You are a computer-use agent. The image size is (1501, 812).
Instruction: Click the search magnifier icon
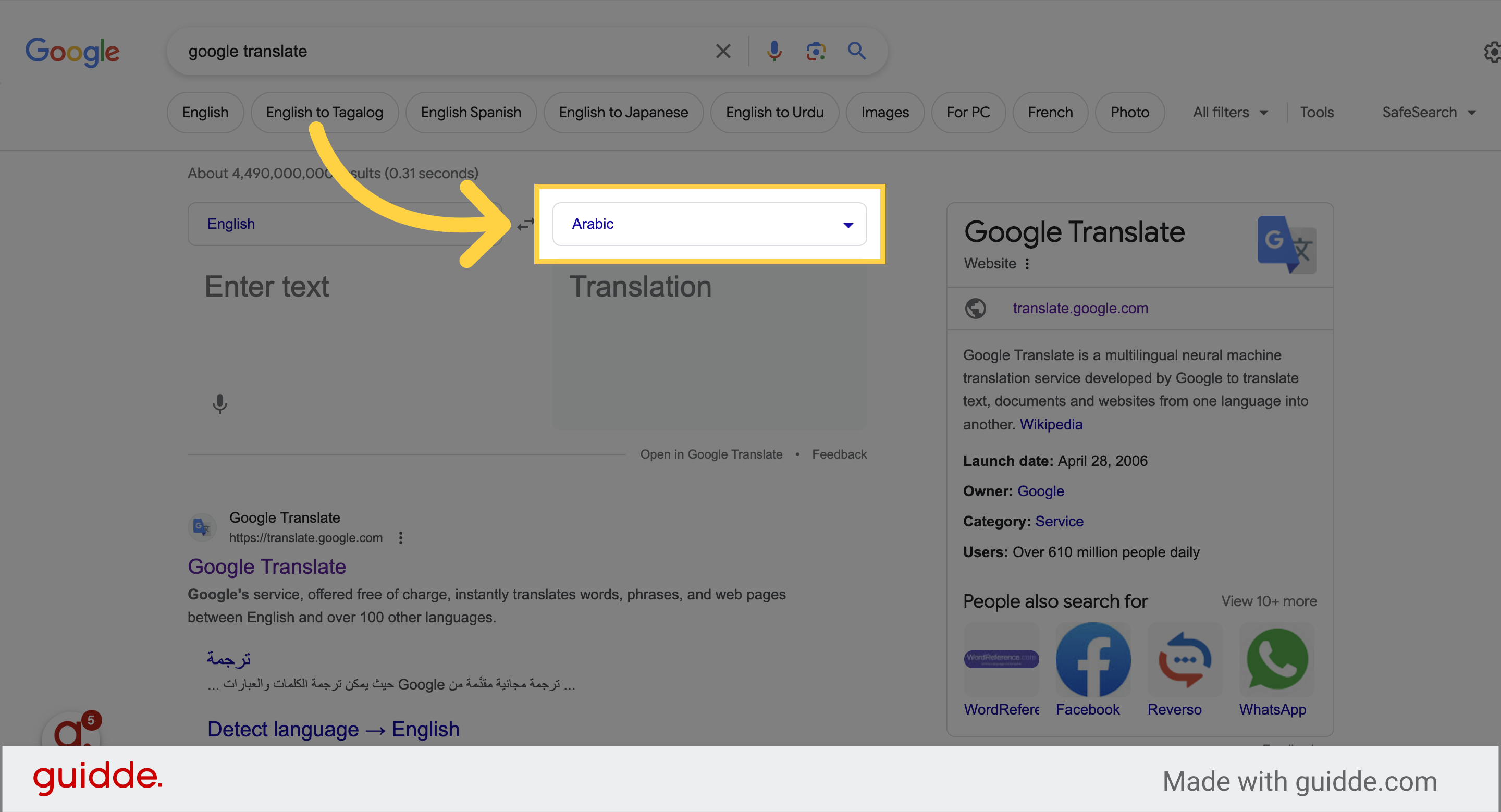coord(856,51)
